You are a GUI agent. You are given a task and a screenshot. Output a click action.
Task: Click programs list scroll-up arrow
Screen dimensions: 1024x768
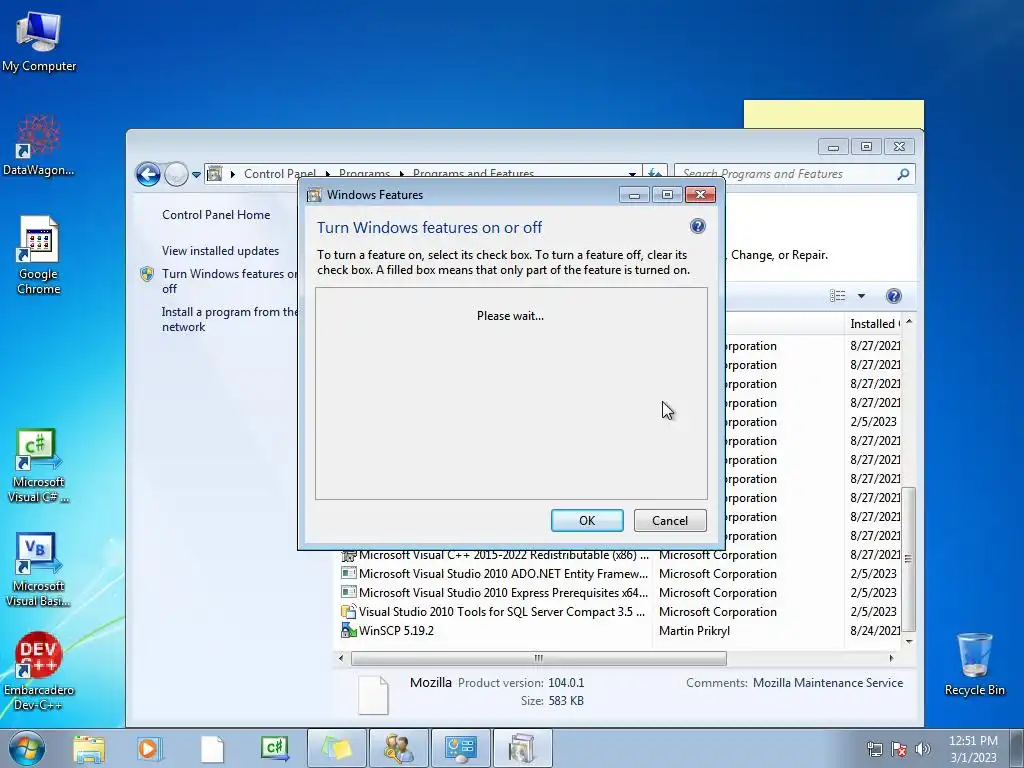pyautogui.click(x=908, y=322)
